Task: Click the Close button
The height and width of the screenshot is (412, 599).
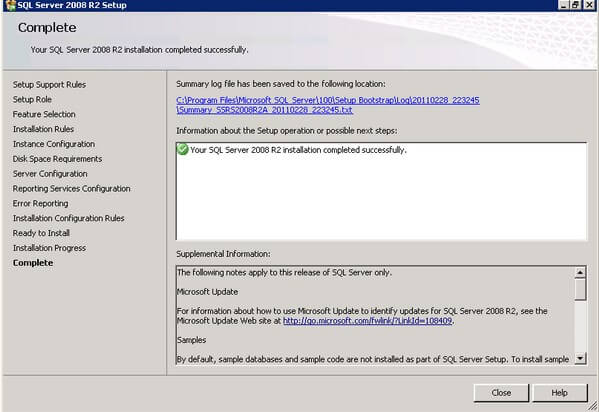Action: coord(501,393)
